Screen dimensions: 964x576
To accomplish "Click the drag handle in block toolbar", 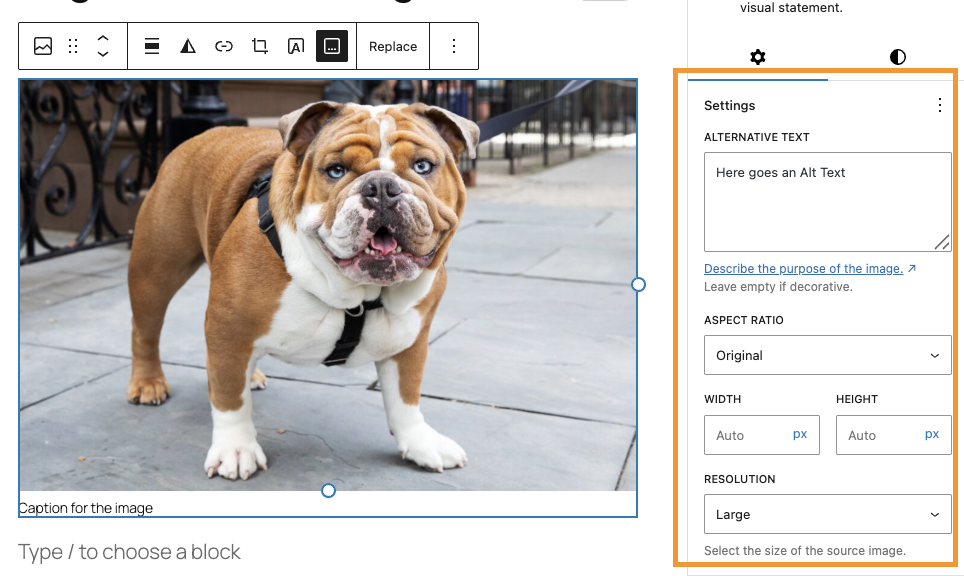I will pos(73,46).
